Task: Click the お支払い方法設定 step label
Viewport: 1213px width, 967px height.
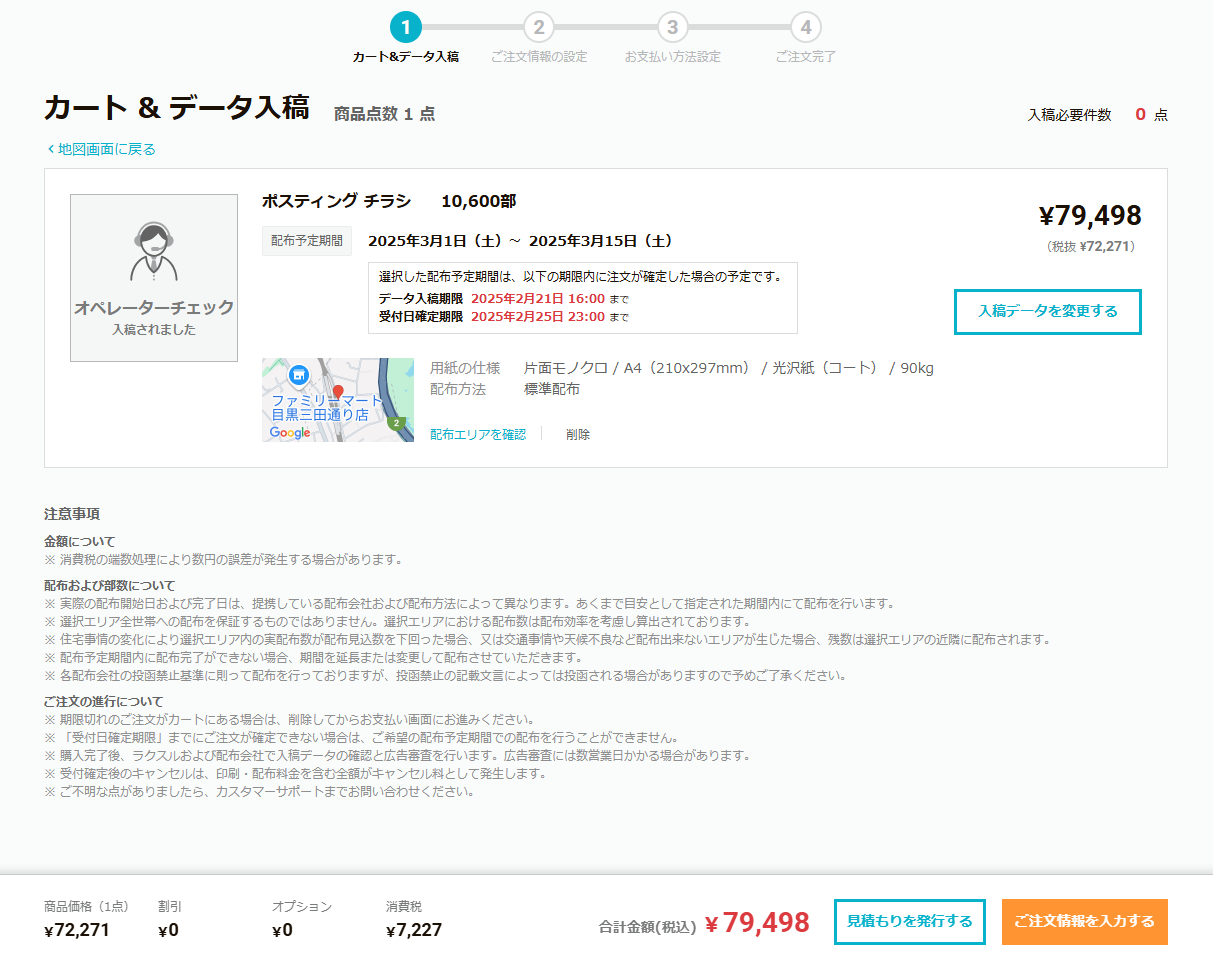Action: pyautogui.click(x=672, y=57)
